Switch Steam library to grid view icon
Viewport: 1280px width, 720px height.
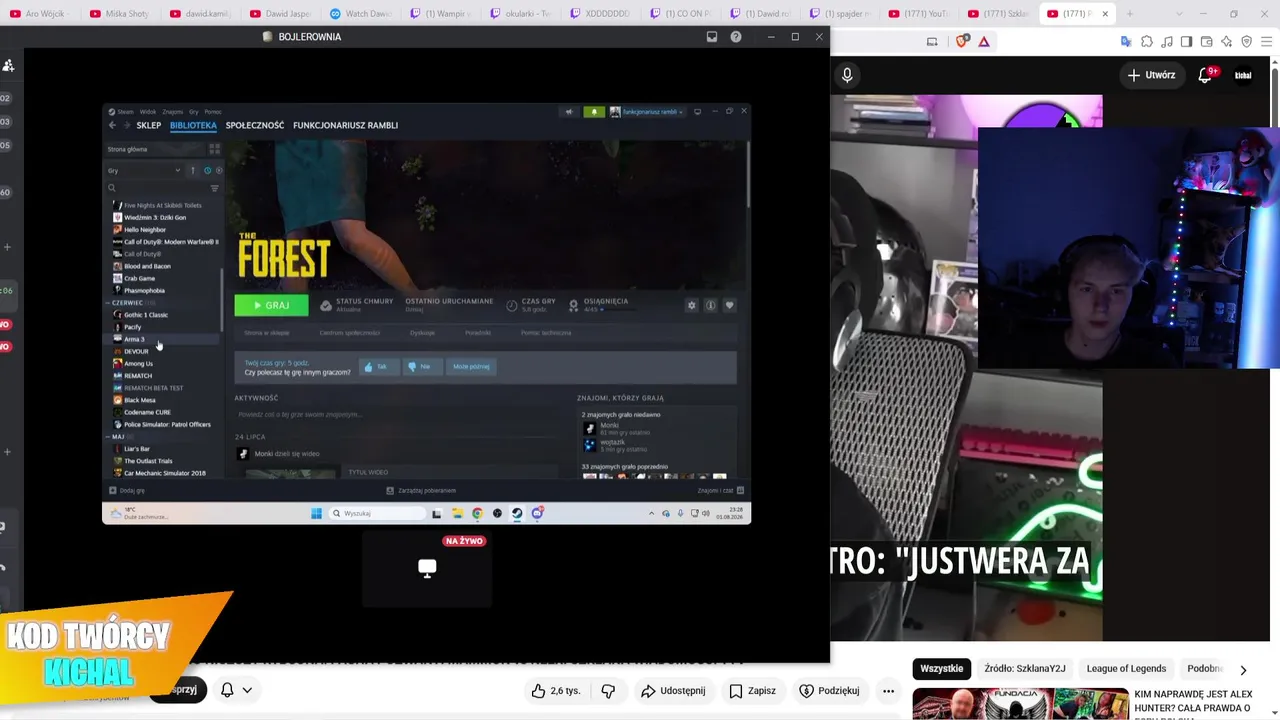[x=214, y=149]
